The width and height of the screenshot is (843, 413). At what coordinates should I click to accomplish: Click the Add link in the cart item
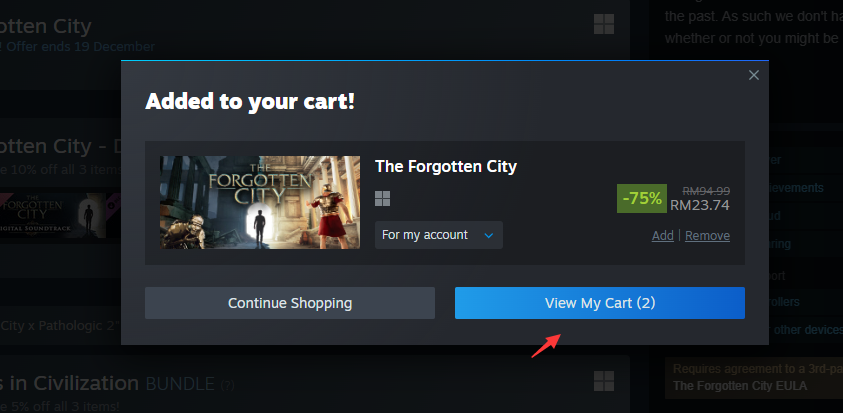click(662, 236)
